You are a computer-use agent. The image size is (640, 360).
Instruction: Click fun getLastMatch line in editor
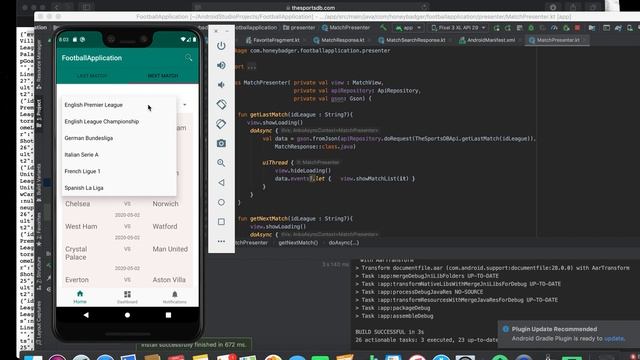coord(295,115)
